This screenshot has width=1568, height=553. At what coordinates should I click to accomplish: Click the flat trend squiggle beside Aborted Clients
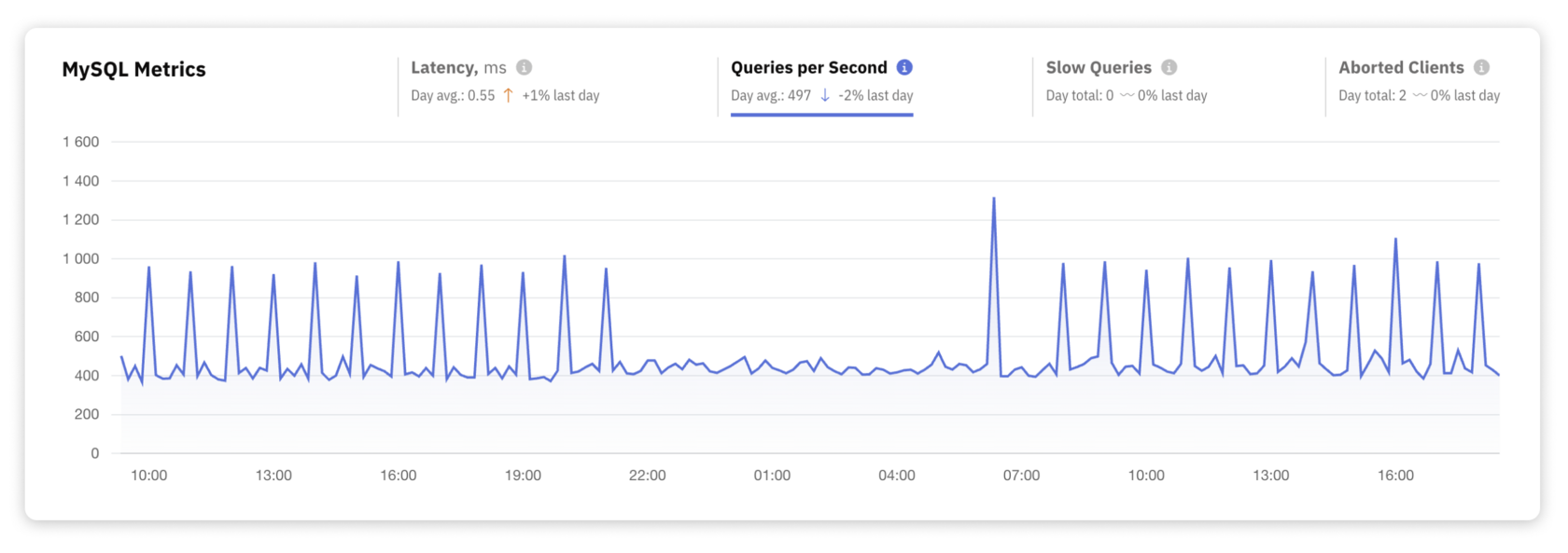point(1420,95)
